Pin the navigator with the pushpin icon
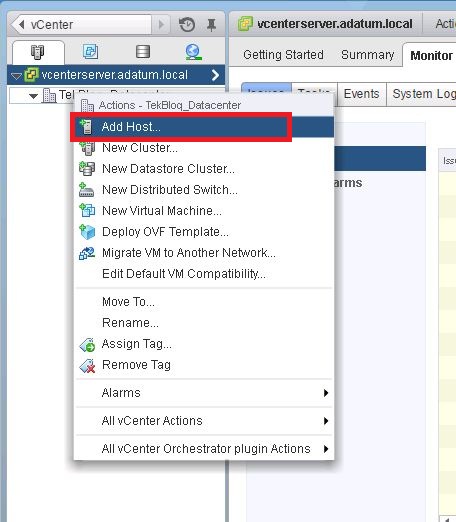Image resolution: width=456 pixels, height=522 pixels. (x=211, y=25)
